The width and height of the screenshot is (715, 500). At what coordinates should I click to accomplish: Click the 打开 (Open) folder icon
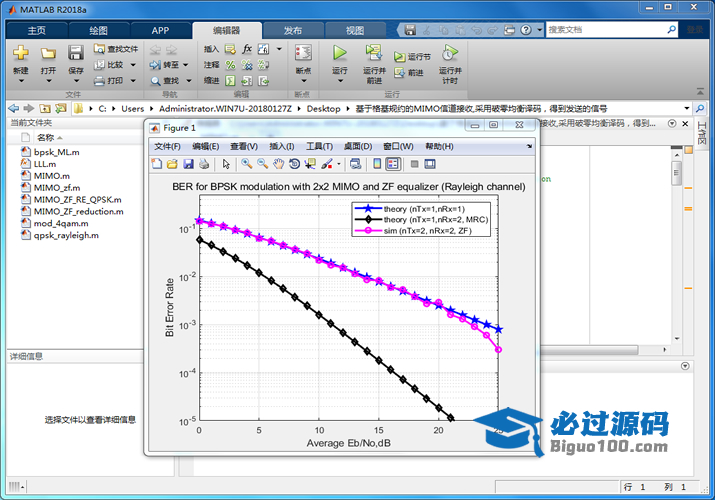click(x=48, y=53)
